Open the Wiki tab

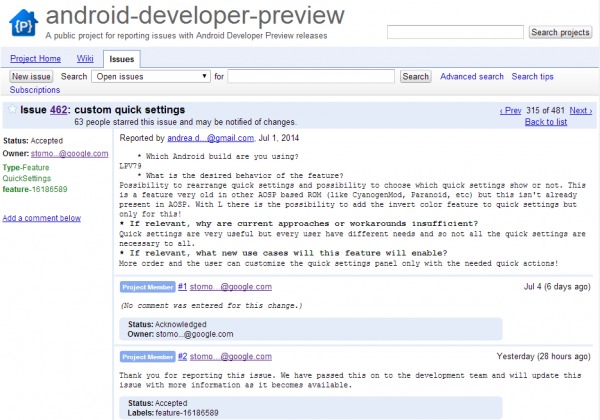(x=85, y=59)
